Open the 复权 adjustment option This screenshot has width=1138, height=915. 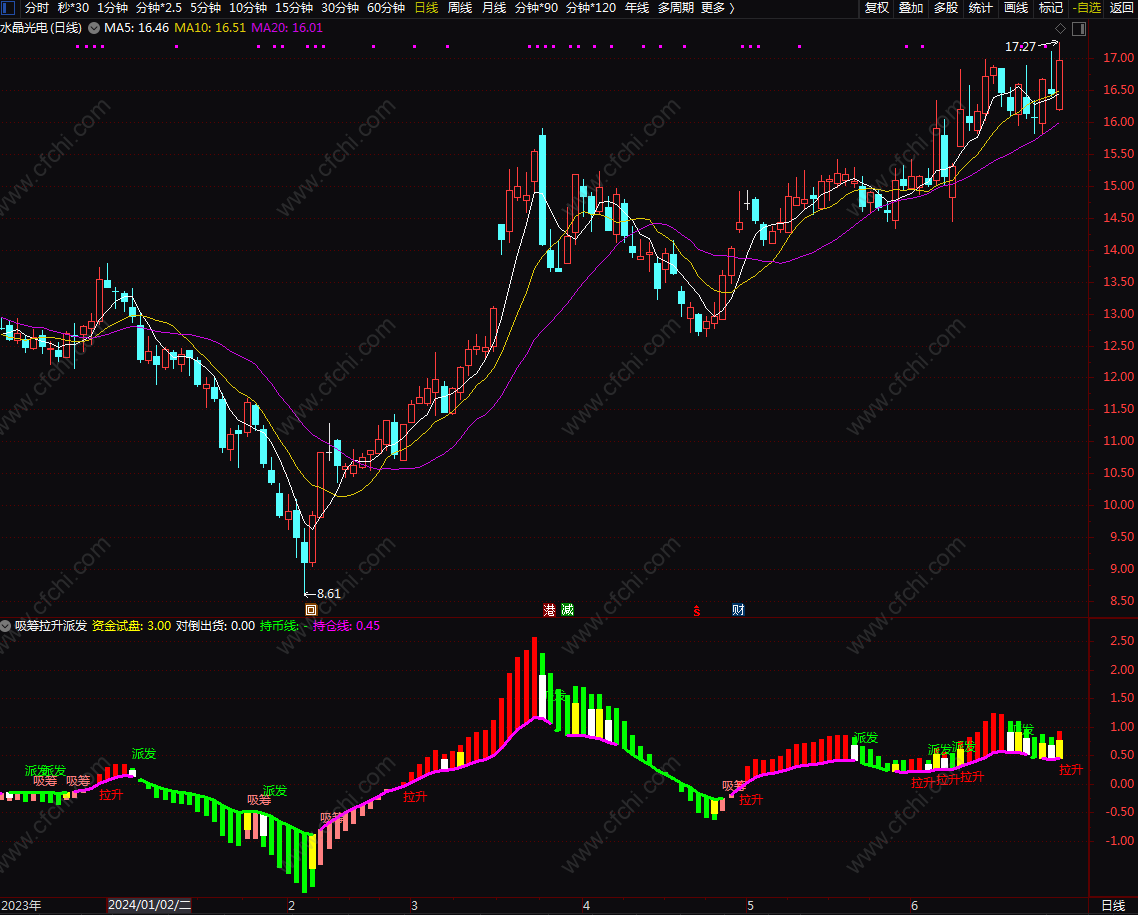877,8
